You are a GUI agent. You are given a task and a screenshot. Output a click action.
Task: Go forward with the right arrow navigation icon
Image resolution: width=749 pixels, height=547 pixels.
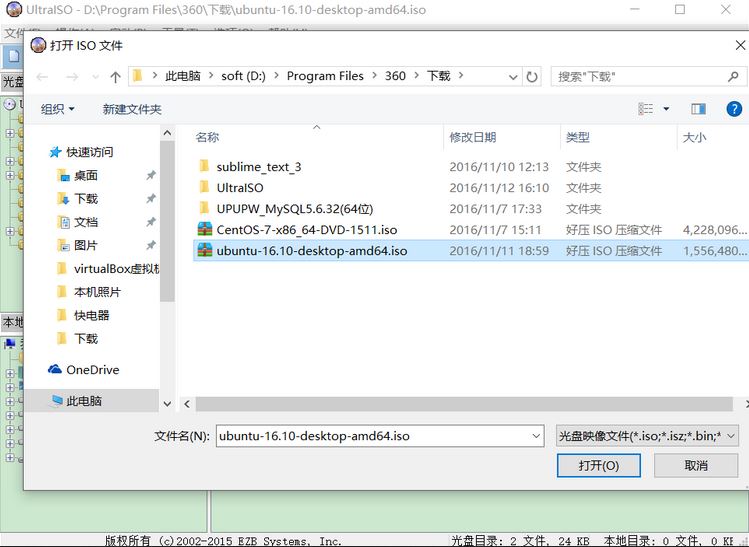tap(72, 76)
